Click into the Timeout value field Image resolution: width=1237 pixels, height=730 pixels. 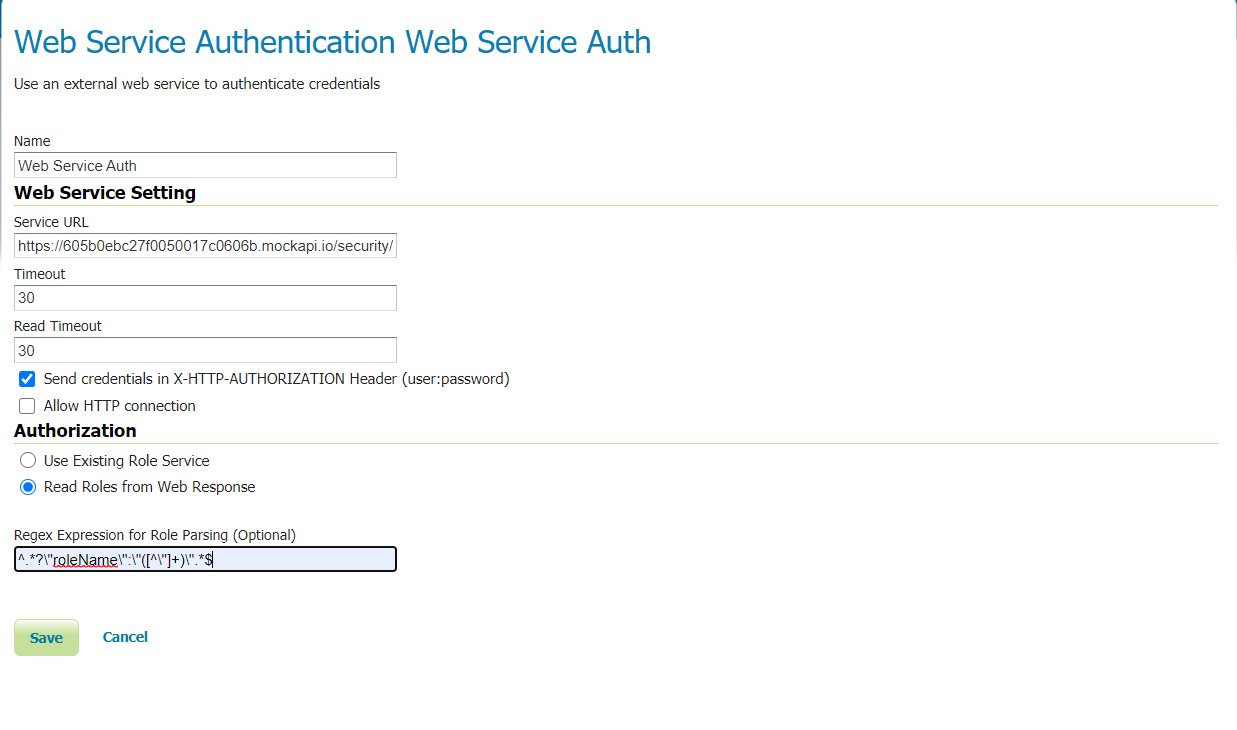(x=205, y=298)
